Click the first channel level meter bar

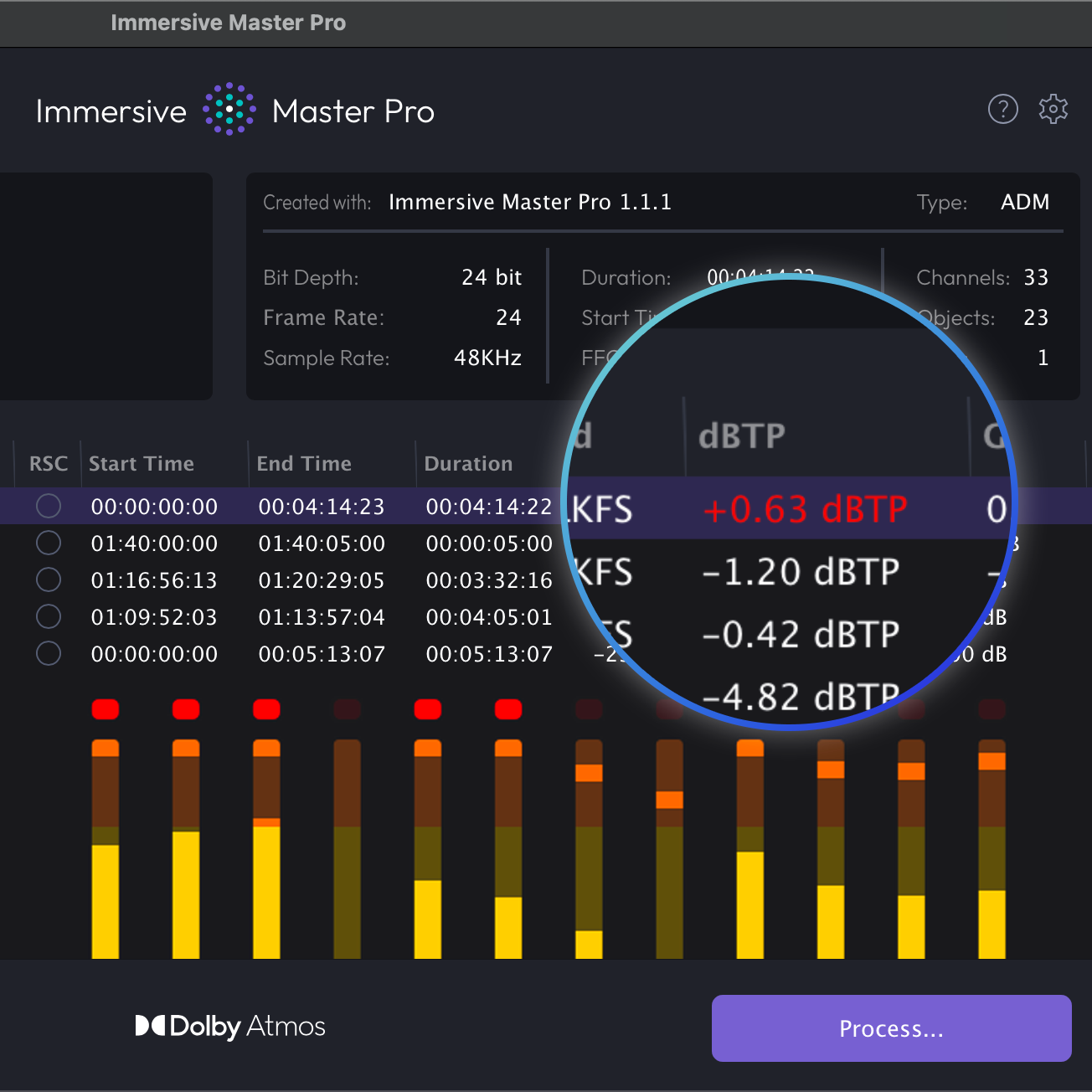point(106,848)
